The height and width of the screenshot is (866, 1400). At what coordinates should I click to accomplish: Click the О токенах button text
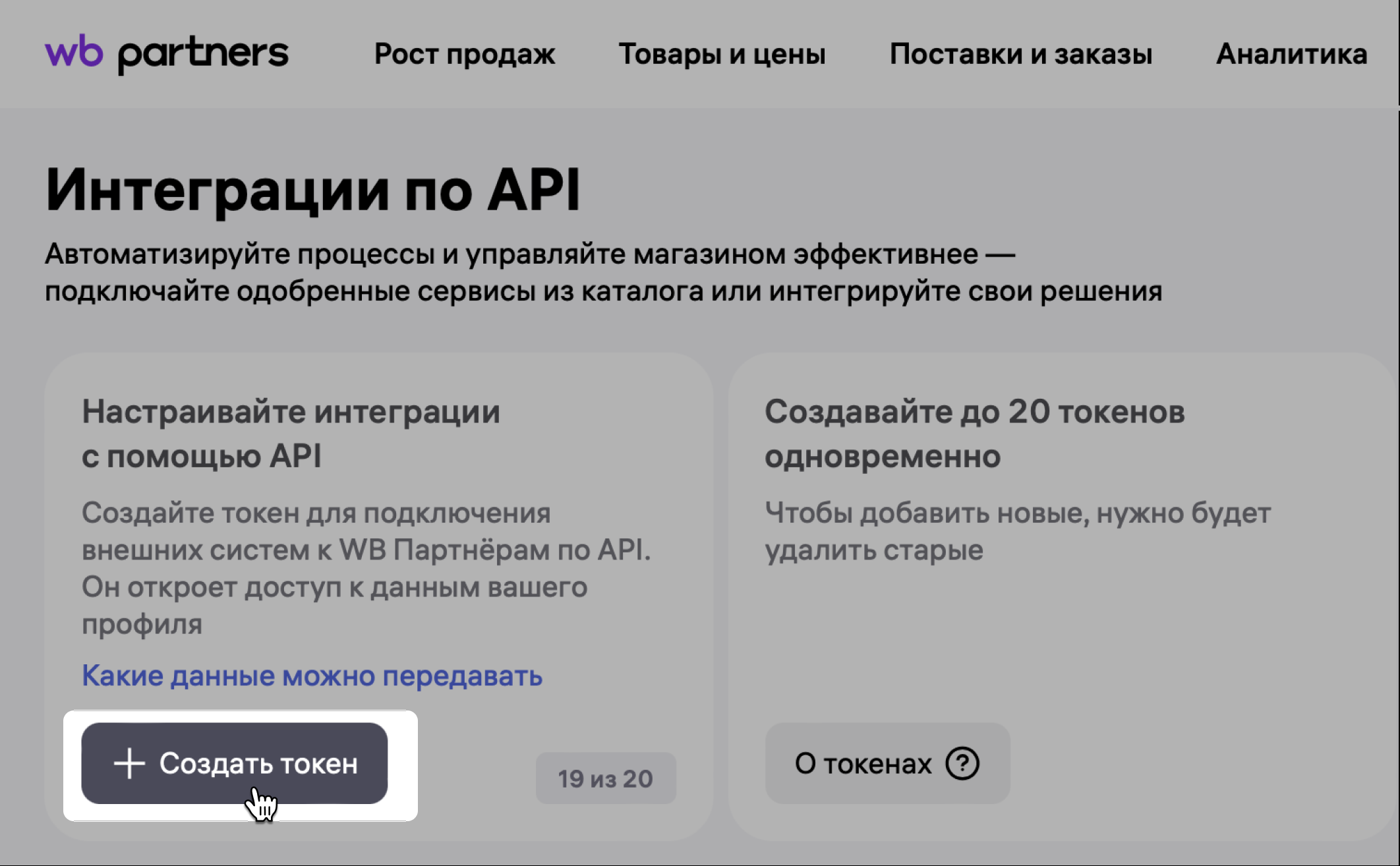pyautogui.click(x=863, y=763)
